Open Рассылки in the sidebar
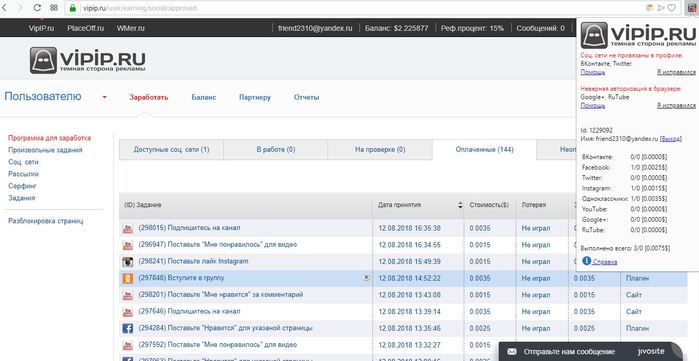Image resolution: width=699 pixels, height=361 pixels. 23,174
